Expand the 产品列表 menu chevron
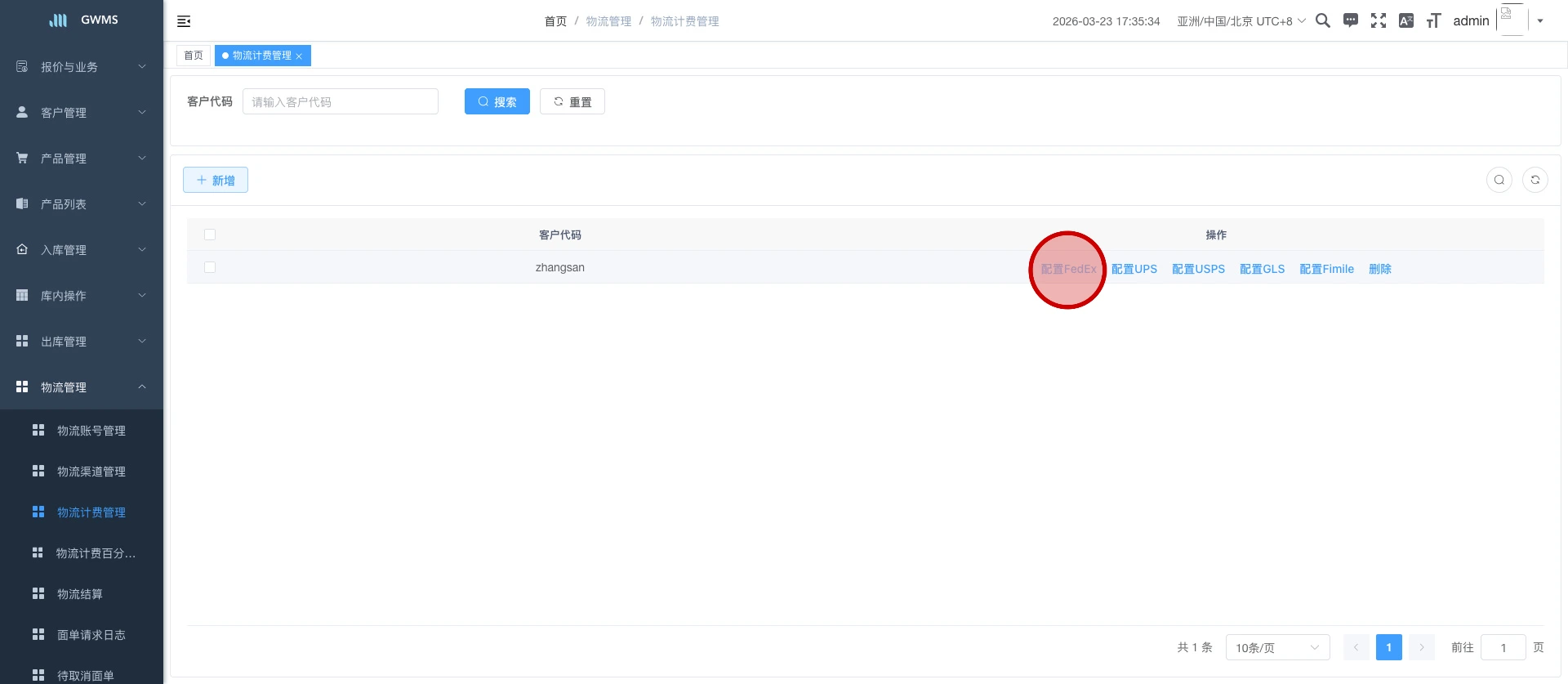1568x684 pixels. (142, 203)
